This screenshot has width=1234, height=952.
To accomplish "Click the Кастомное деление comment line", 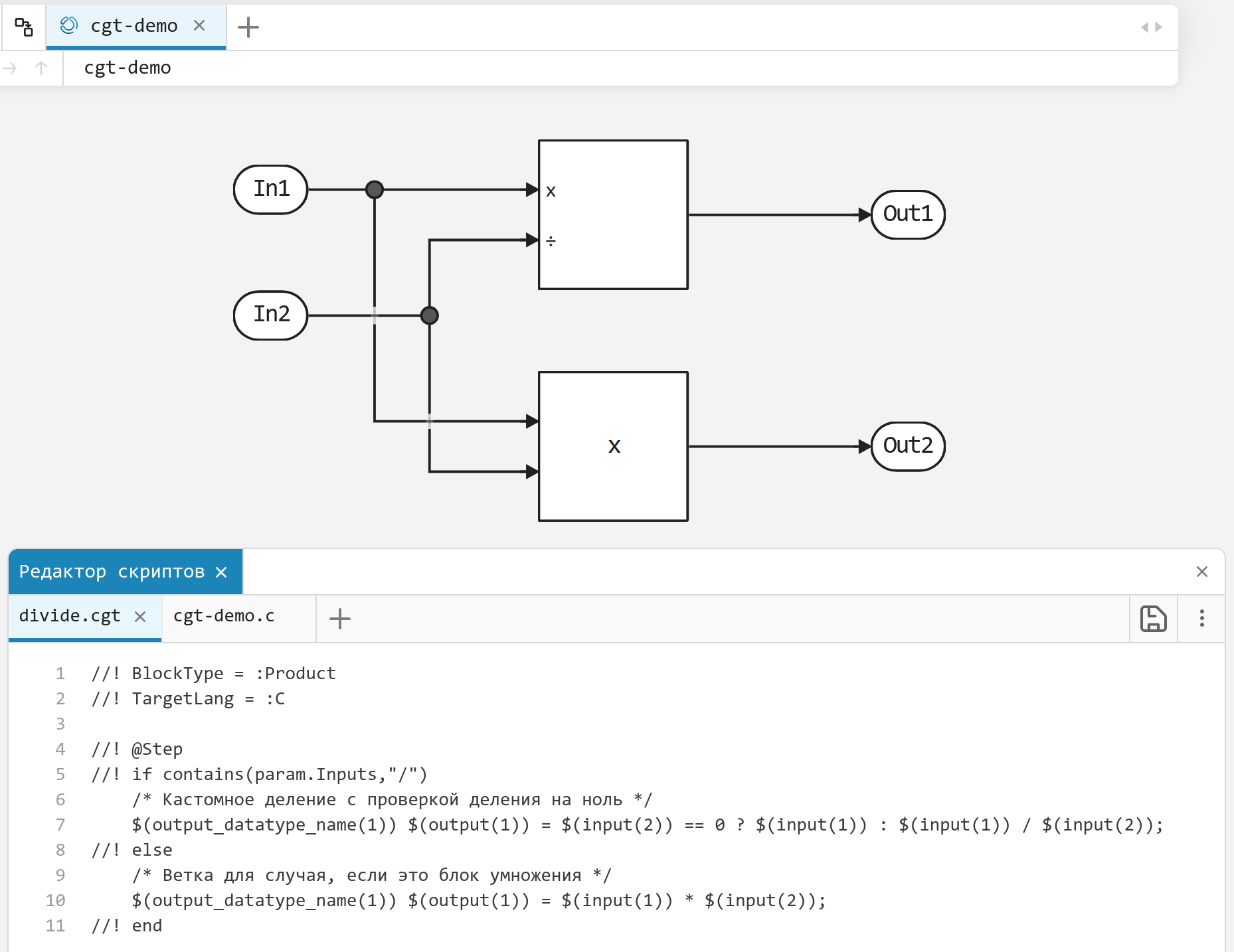I will [392, 799].
